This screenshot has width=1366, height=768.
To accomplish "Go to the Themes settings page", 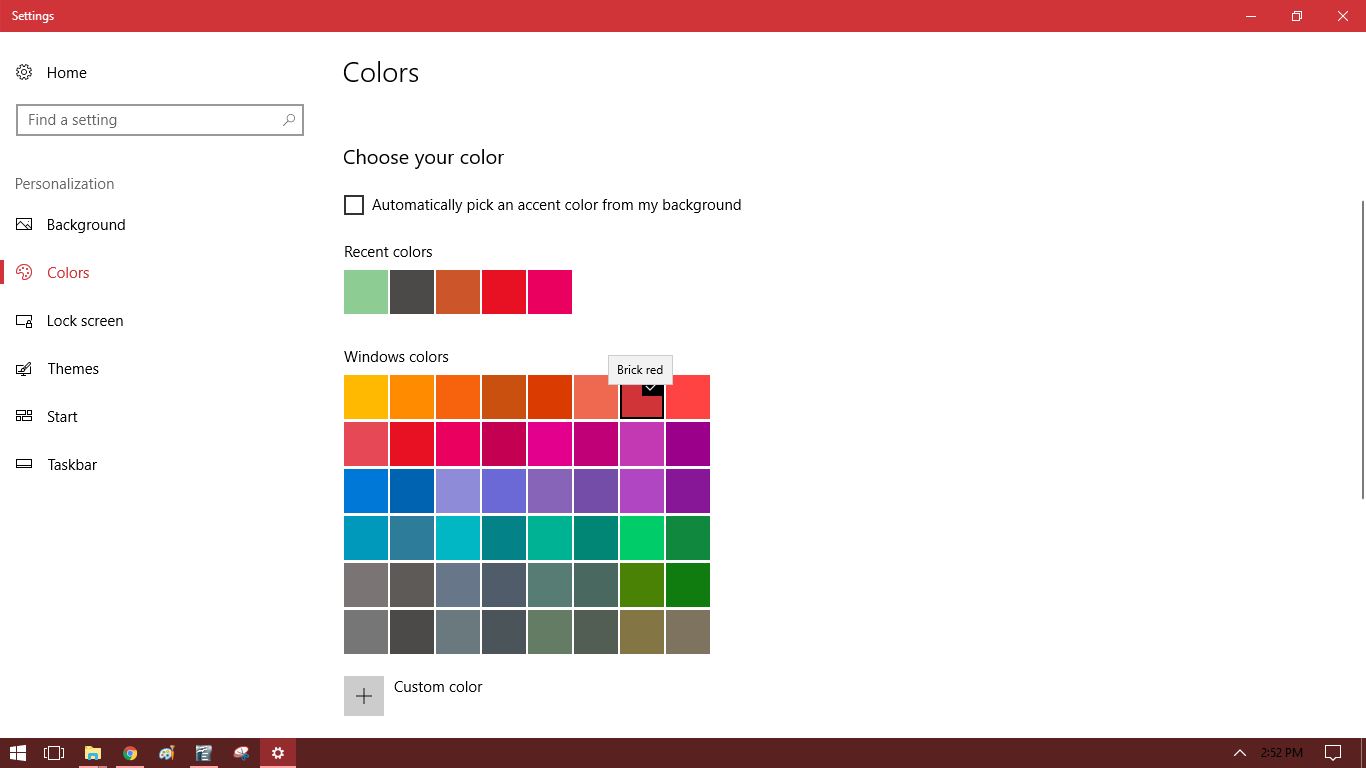I will [x=73, y=369].
